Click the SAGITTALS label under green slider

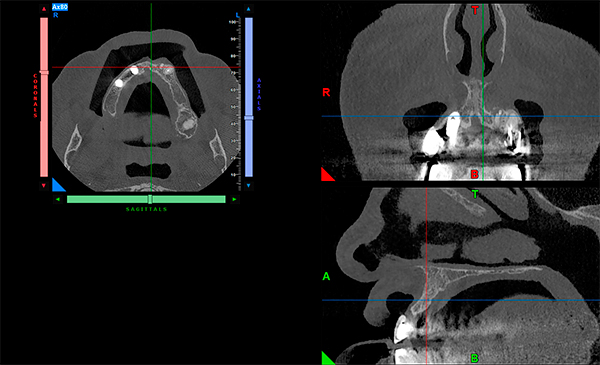pyautogui.click(x=147, y=209)
